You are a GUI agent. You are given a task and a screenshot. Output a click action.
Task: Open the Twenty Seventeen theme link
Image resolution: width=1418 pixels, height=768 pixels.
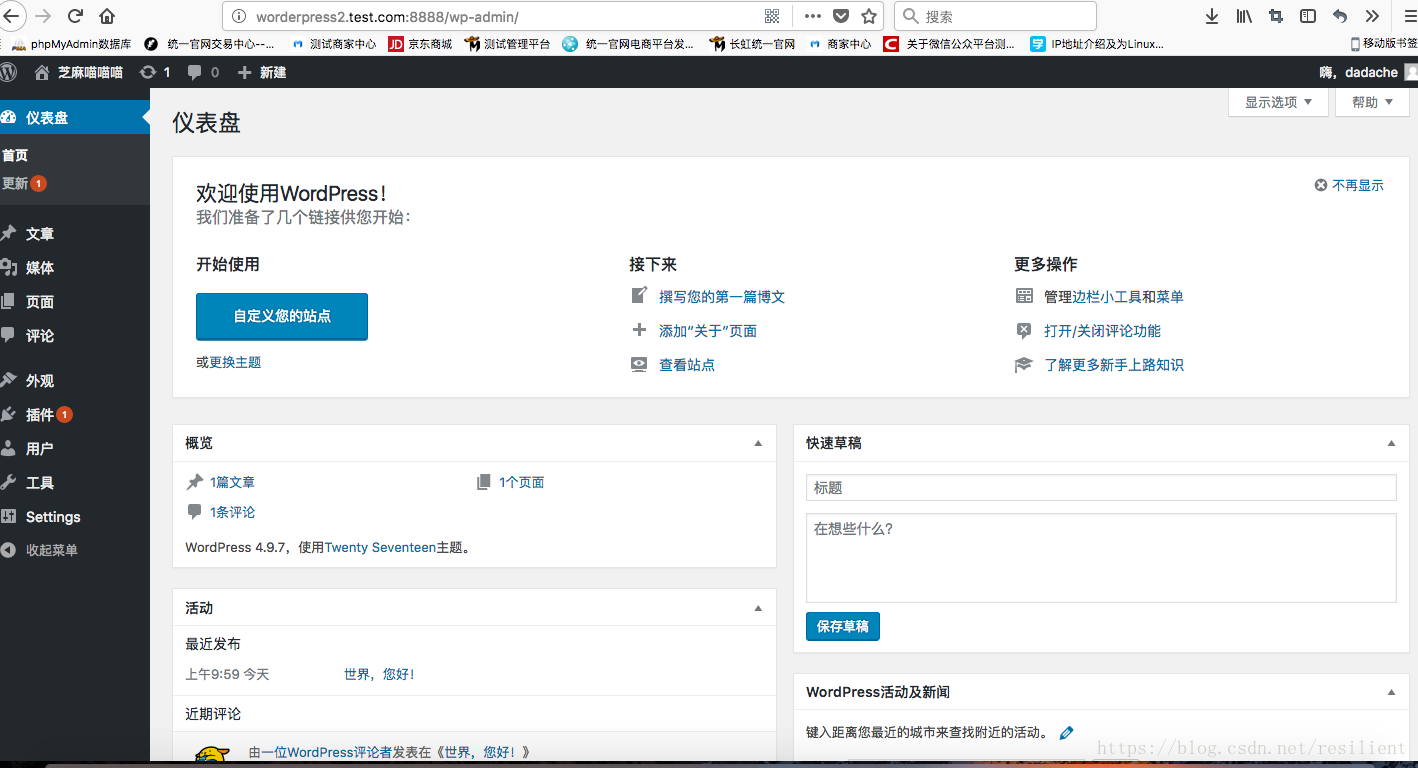[380, 548]
